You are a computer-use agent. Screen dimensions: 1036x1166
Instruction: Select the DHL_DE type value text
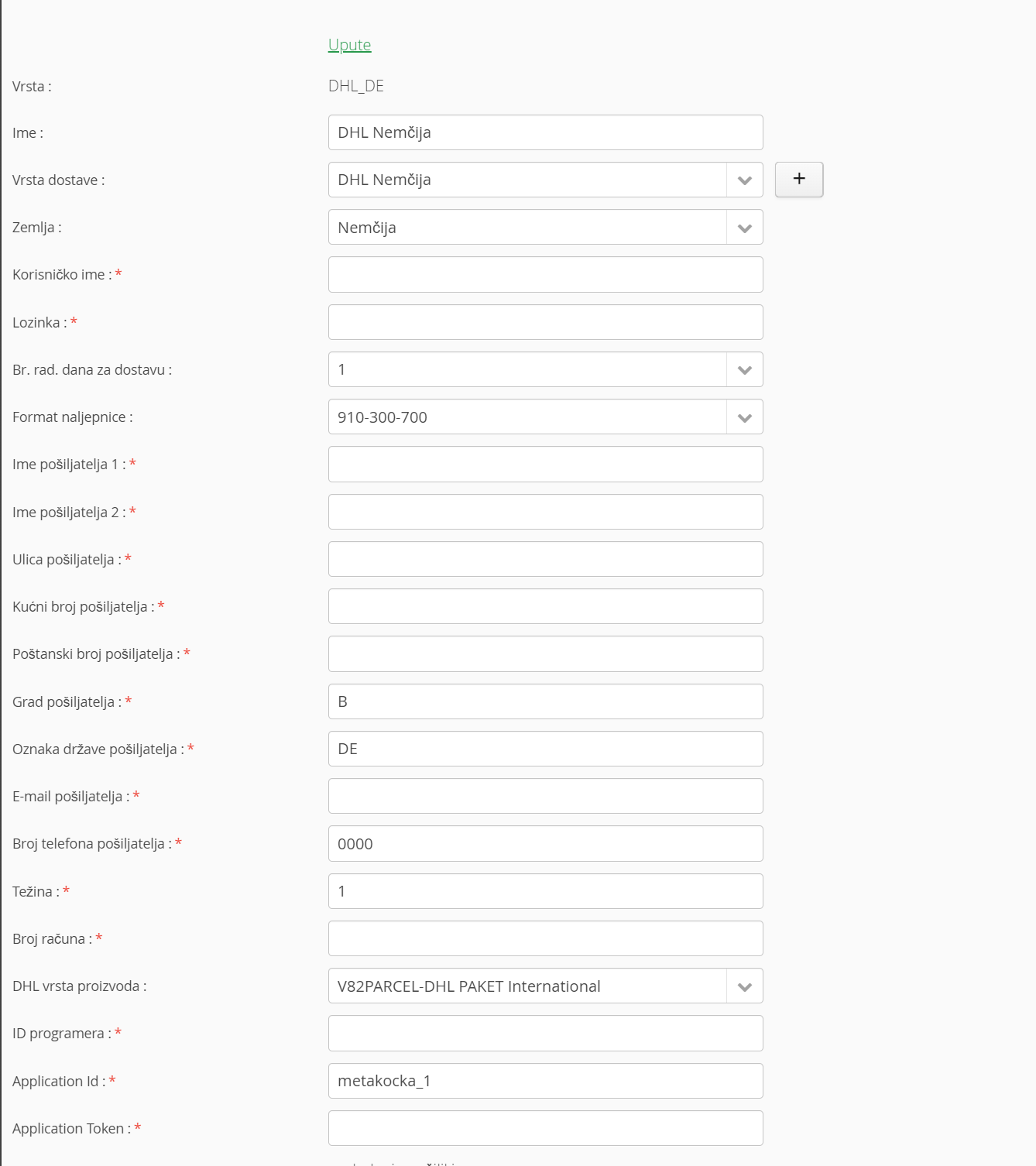pyautogui.click(x=356, y=86)
